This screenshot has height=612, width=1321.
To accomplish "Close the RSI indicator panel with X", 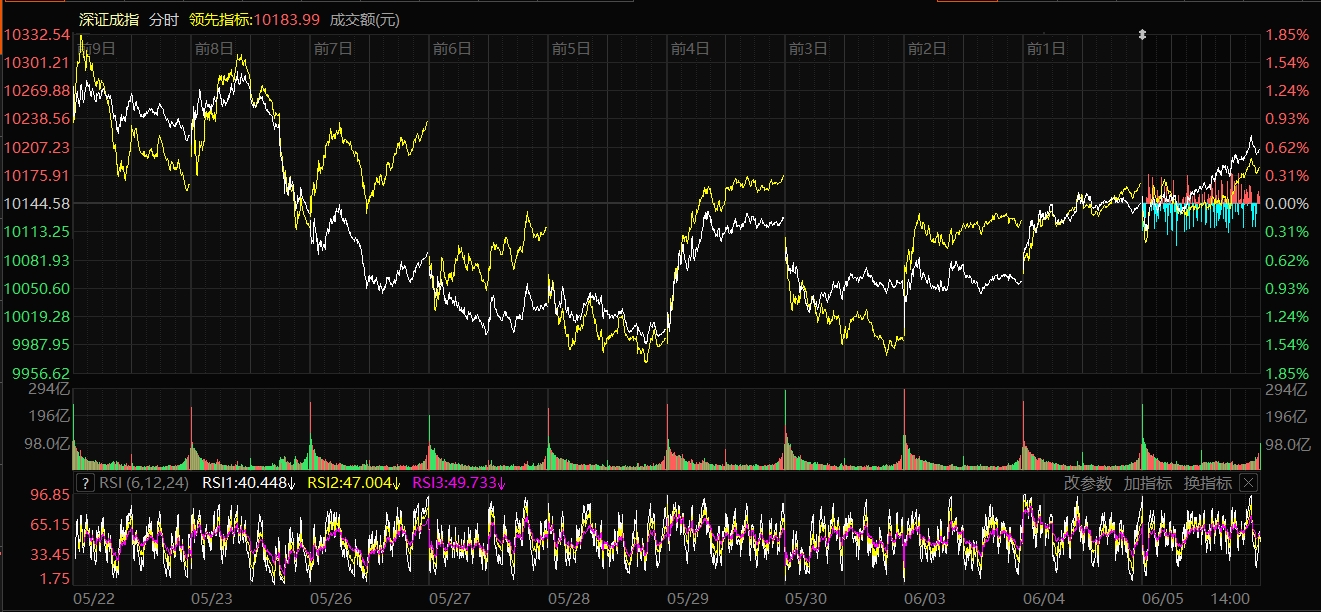I will pyautogui.click(x=1248, y=483).
